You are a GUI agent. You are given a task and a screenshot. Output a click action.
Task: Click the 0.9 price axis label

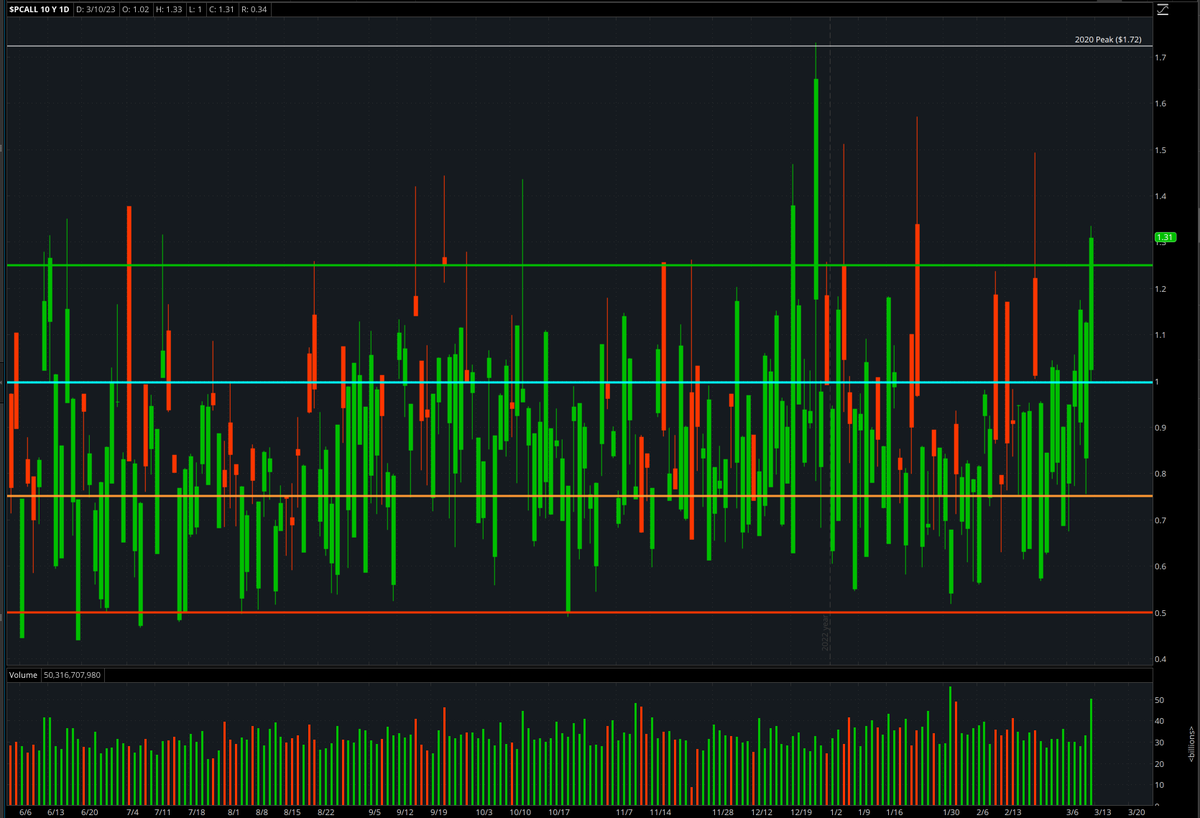(1159, 428)
